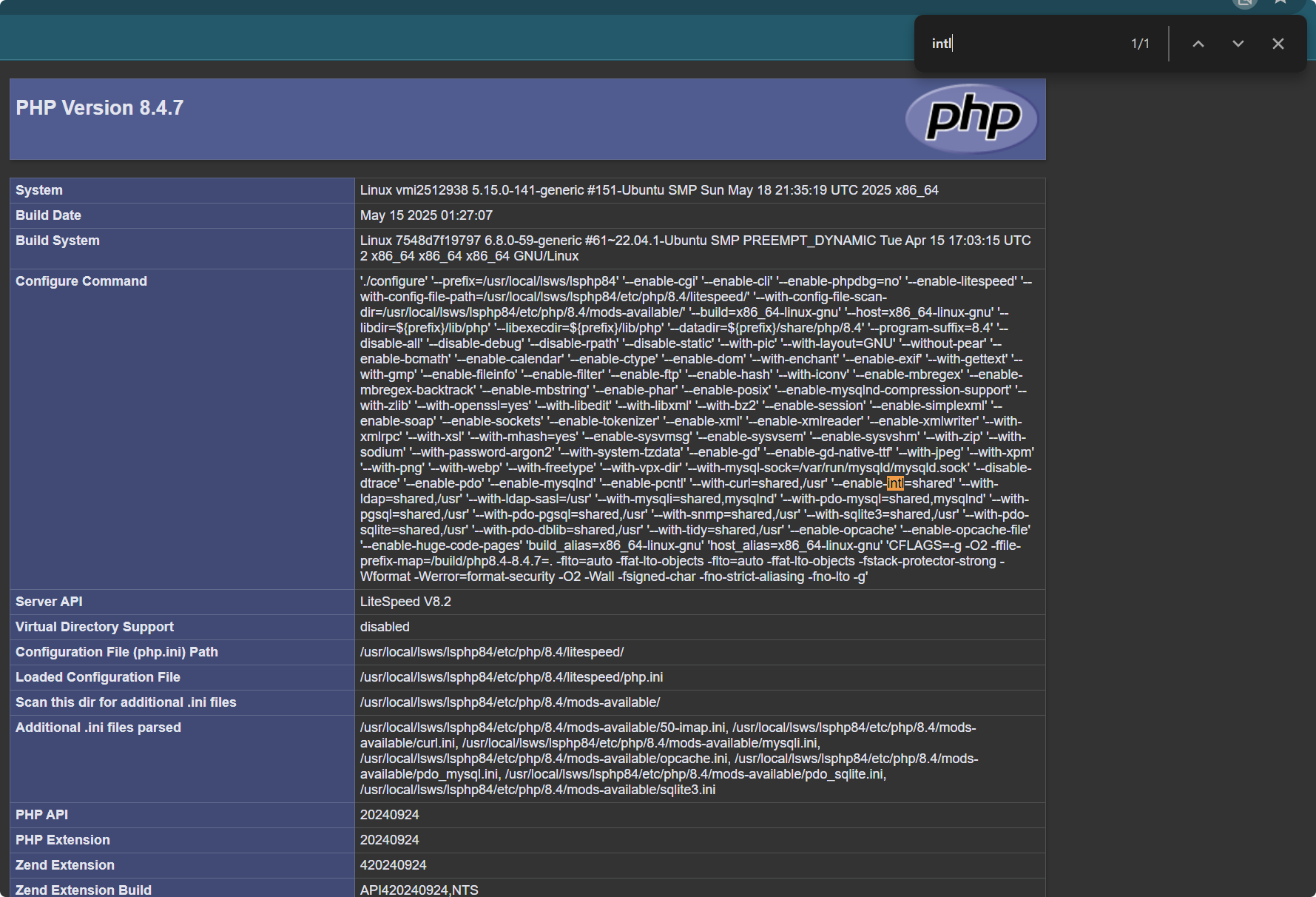The width and height of the screenshot is (1316, 897).
Task: Select the Loaded Configuration File label
Action: coord(98,677)
